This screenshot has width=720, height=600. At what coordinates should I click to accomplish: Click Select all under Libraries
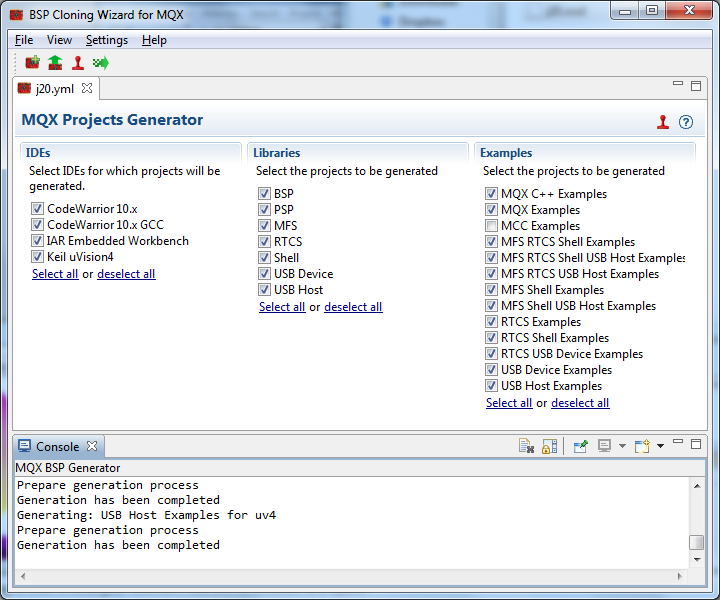pos(282,307)
